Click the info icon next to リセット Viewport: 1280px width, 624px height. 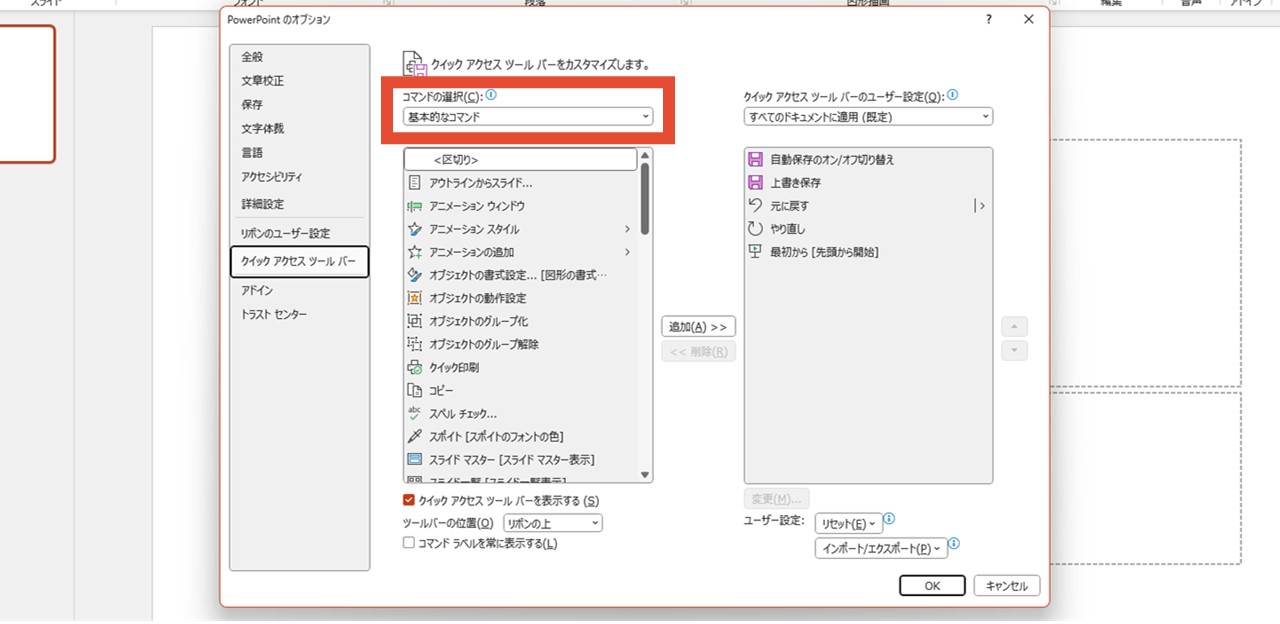889,520
